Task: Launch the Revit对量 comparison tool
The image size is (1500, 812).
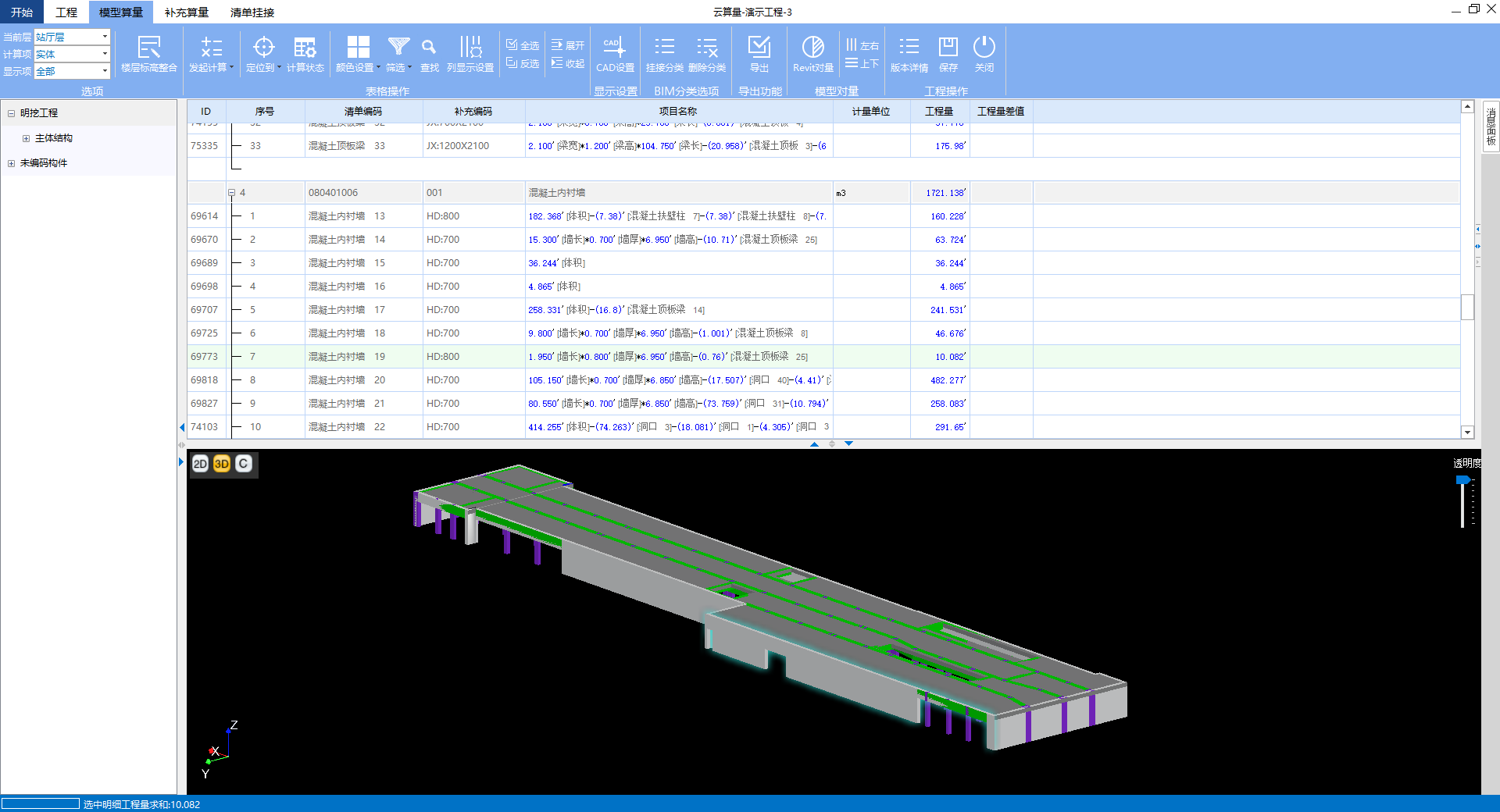Action: [x=813, y=48]
